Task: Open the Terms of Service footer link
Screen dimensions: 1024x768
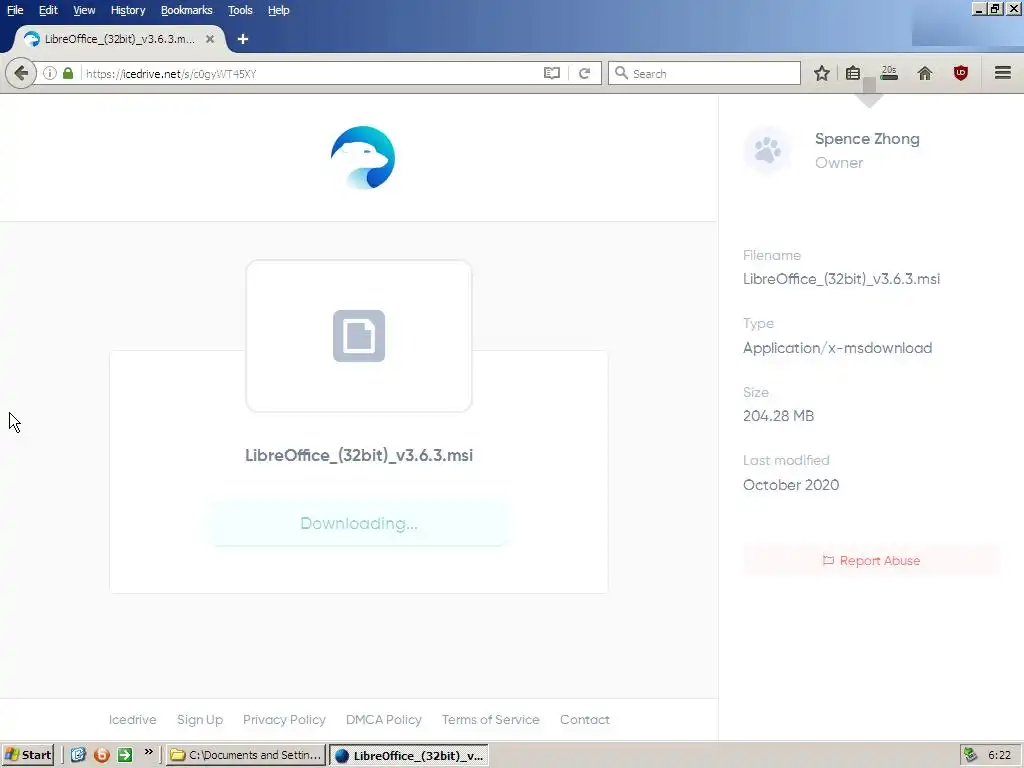Action: pyautogui.click(x=490, y=720)
